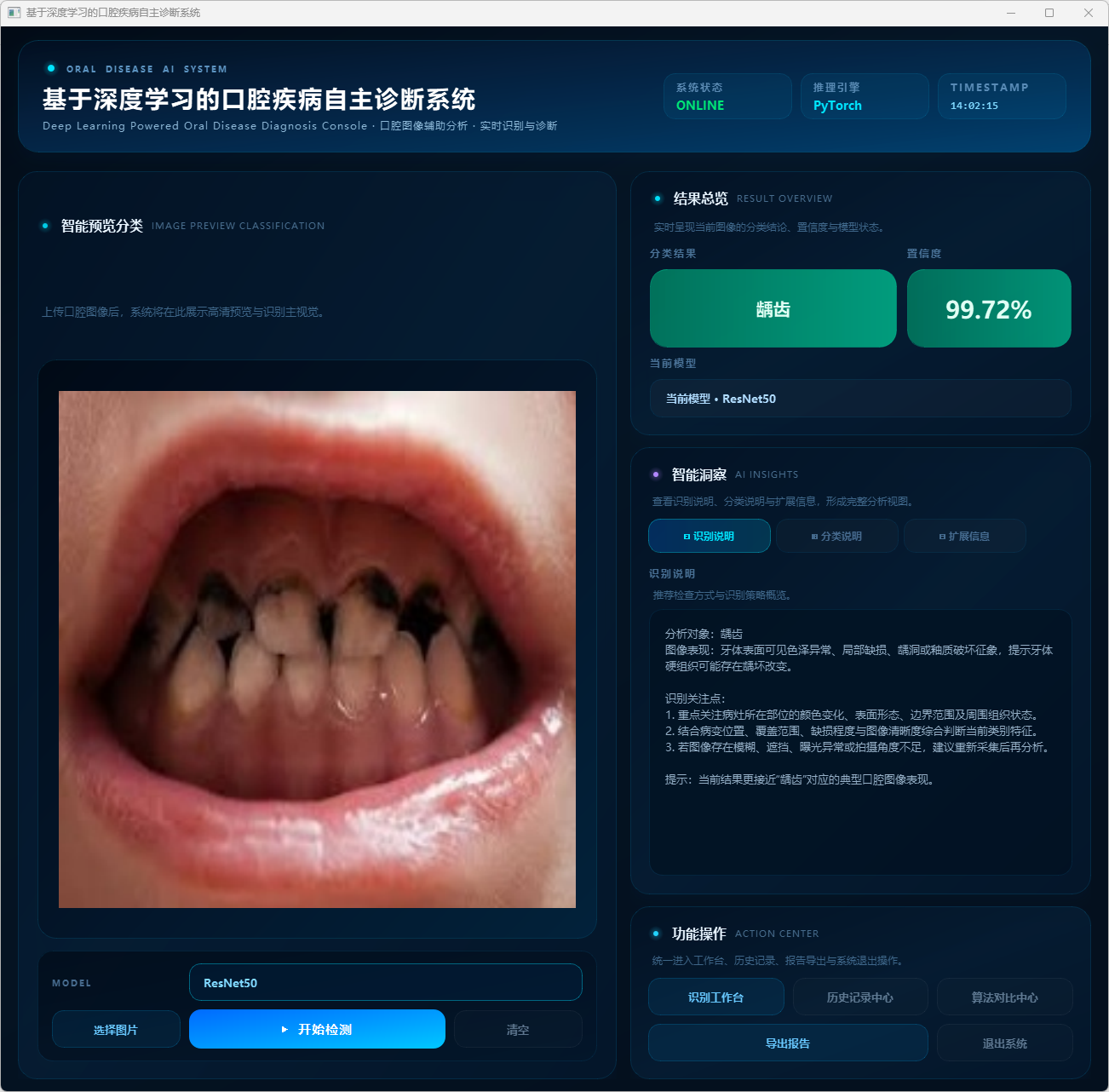Click the app icon in title bar

click(14, 13)
